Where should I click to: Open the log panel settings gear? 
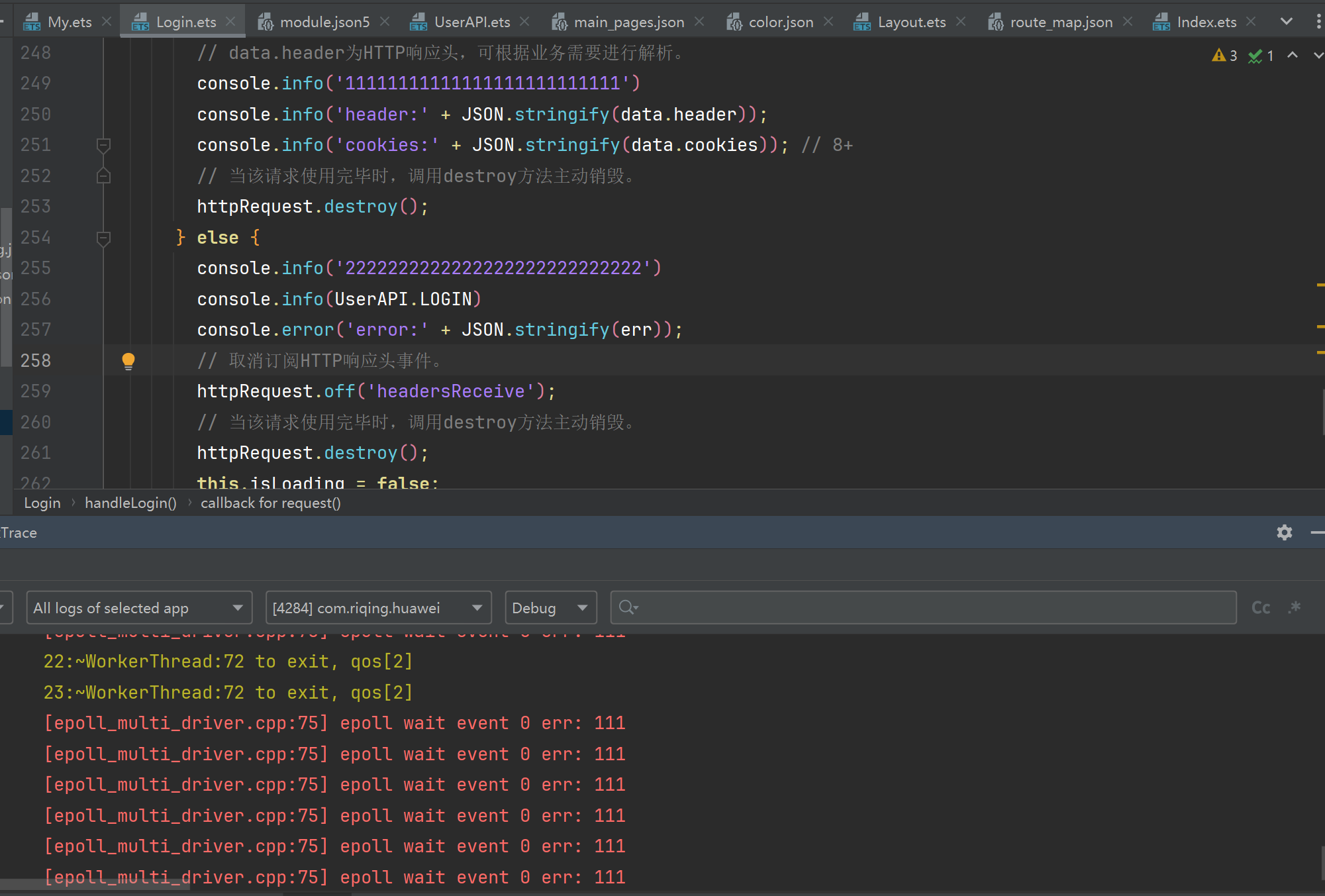point(1284,532)
